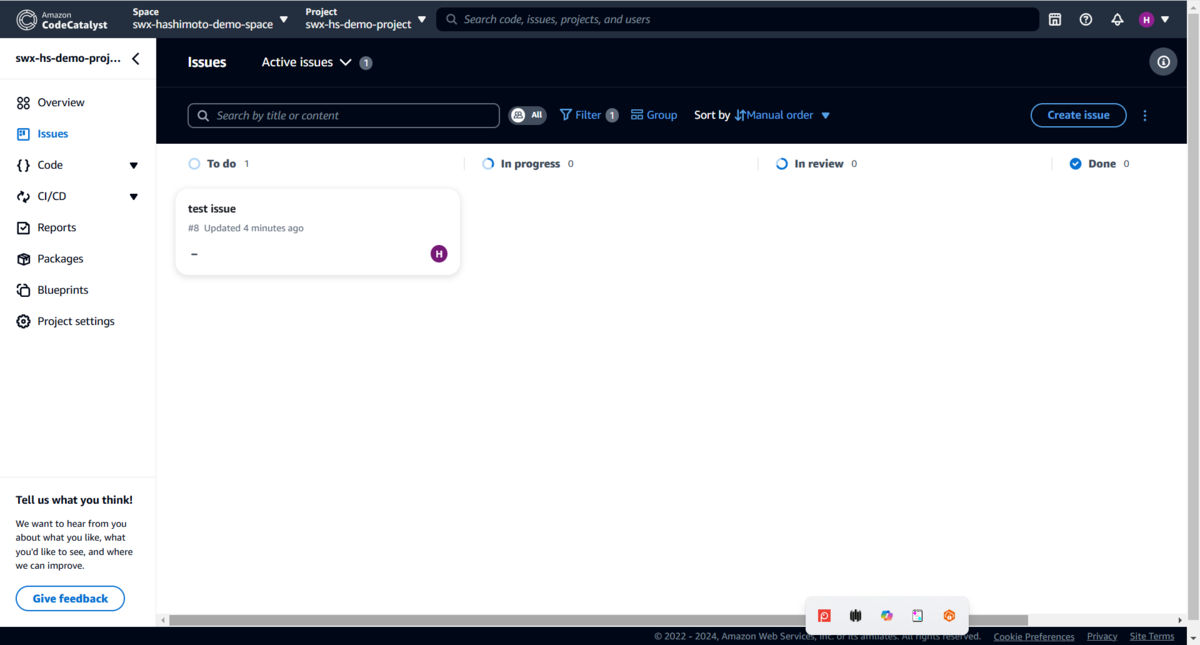Open the Project selector dropdown
The width and height of the screenshot is (1200, 645).
point(366,19)
